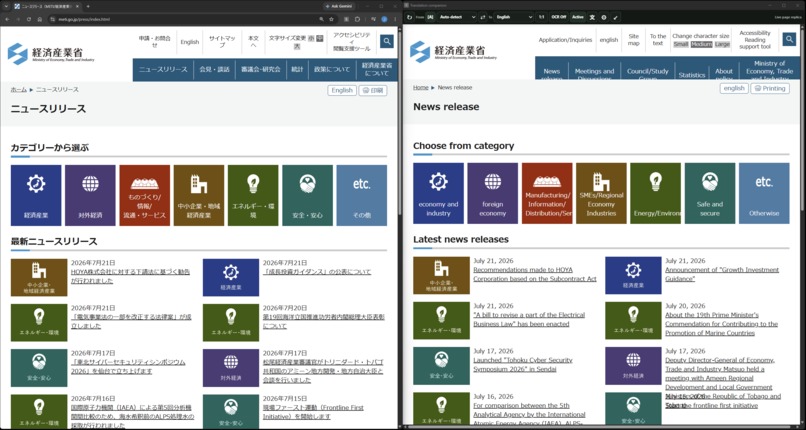Reload the page in Chrome

(x=29, y=19)
